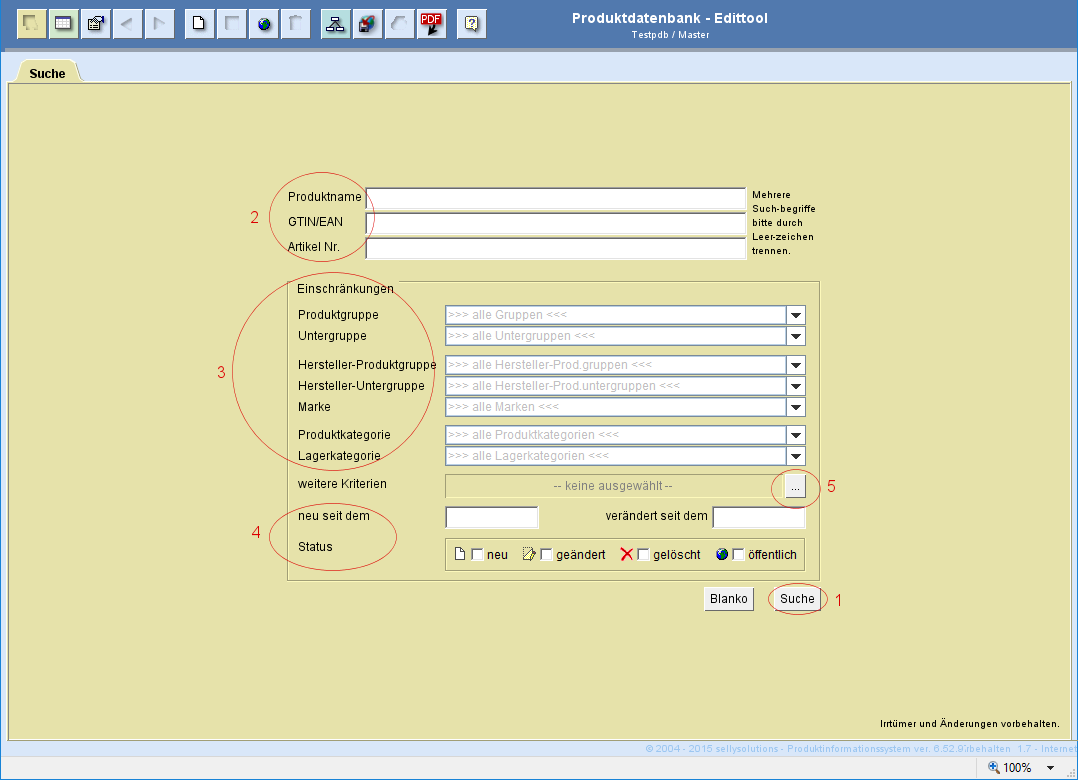Toggle the 'öffentlich' status checkbox
Screen dimensions: 1078x780
738,555
